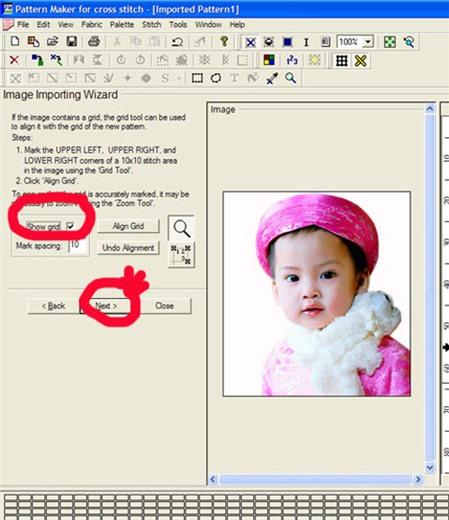Viewport: 449px width, 520px height.
Task: Toggle the grid display icon
Action: point(342,61)
